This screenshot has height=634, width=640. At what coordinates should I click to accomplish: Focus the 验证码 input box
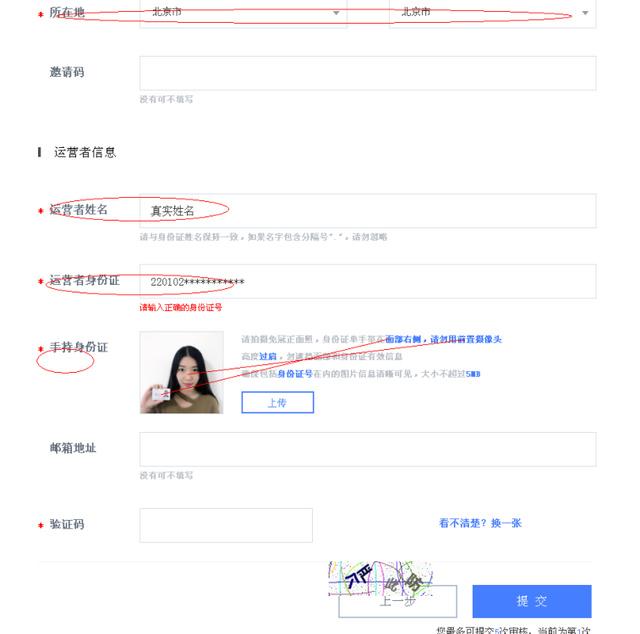(226, 525)
